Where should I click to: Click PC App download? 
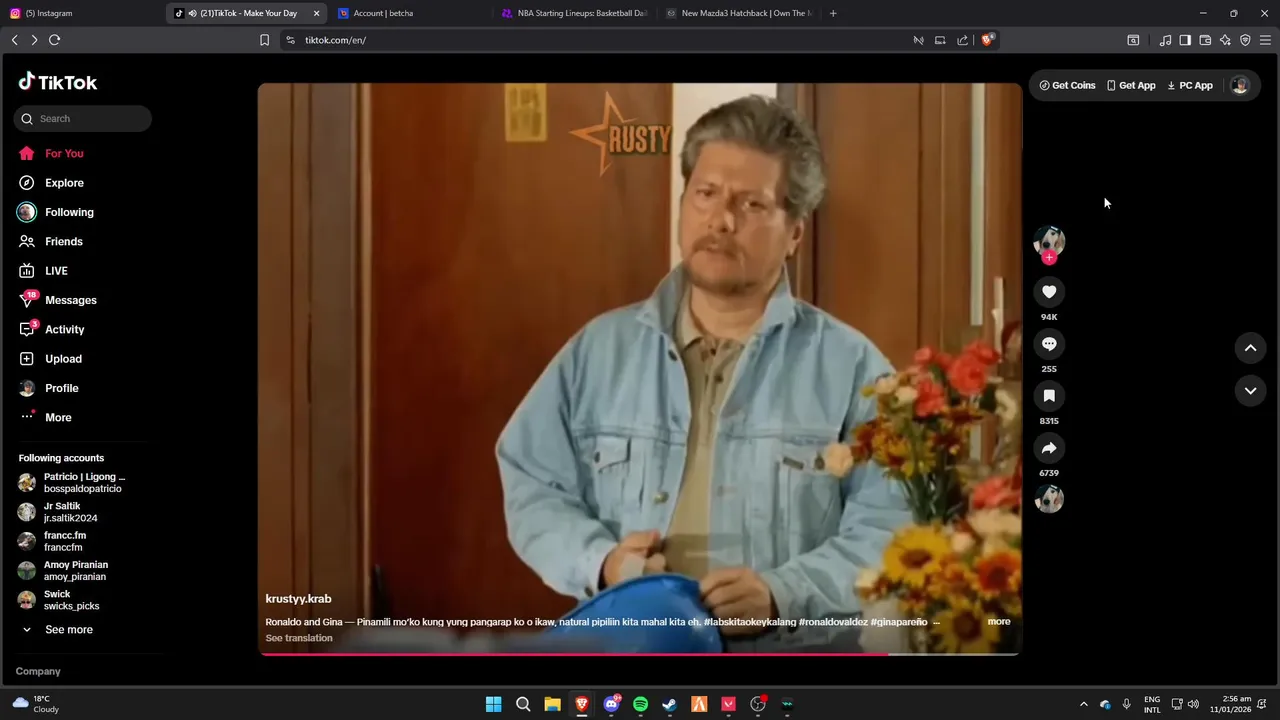tap(1190, 85)
